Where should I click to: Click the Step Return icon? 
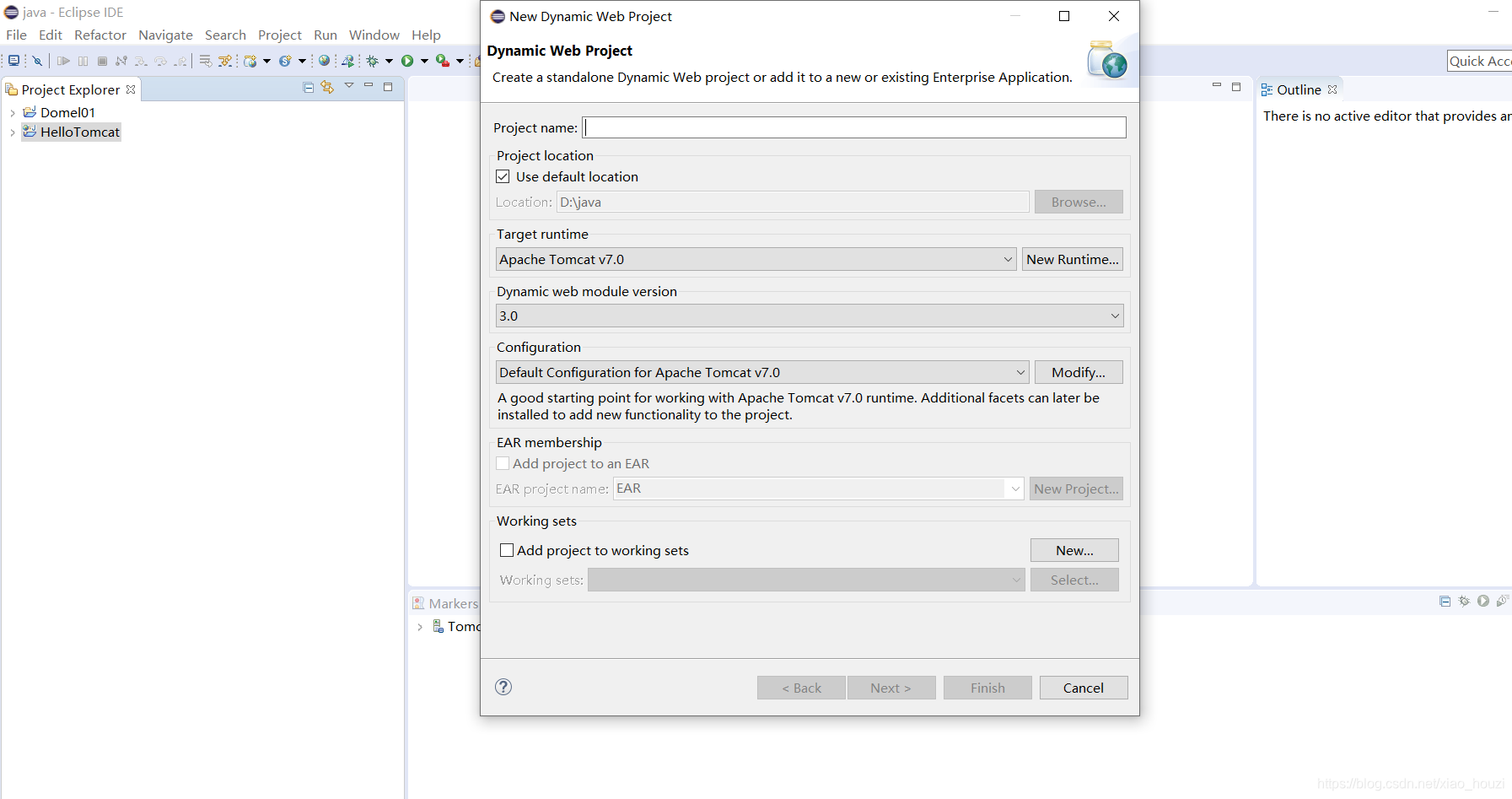click(180, 61)
